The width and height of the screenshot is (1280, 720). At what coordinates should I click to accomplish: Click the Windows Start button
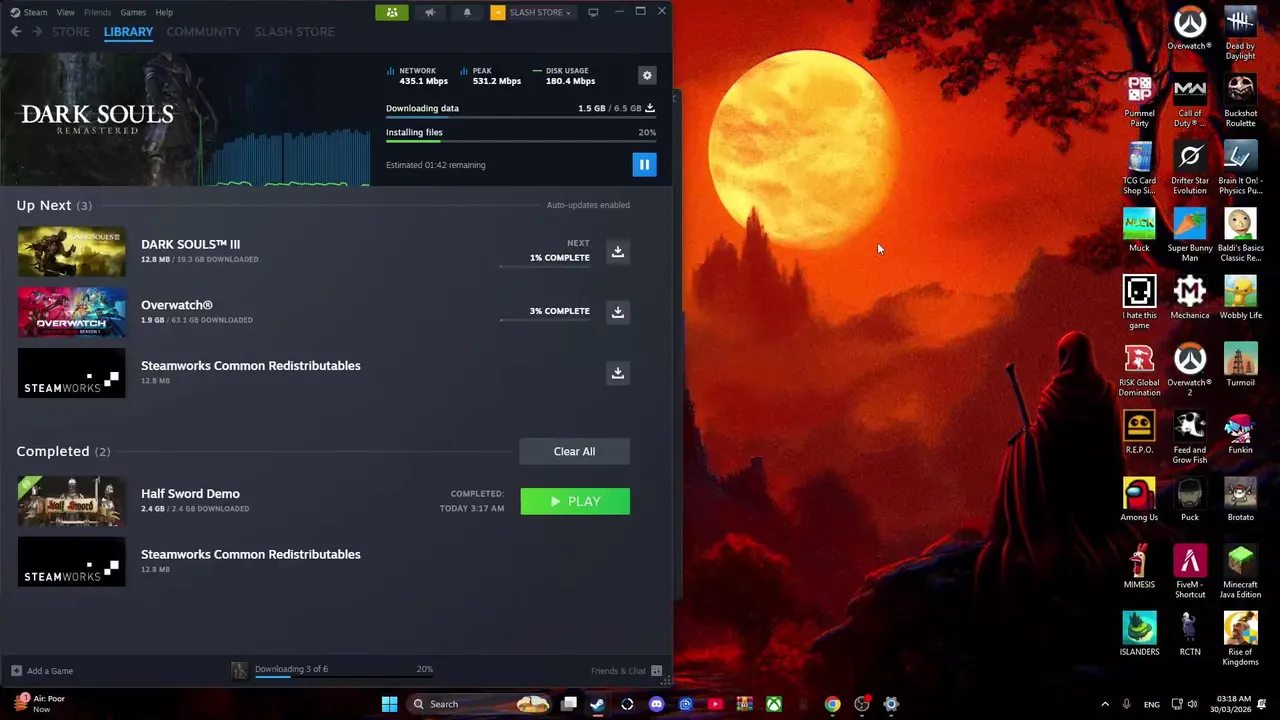(x=389, y=704)
